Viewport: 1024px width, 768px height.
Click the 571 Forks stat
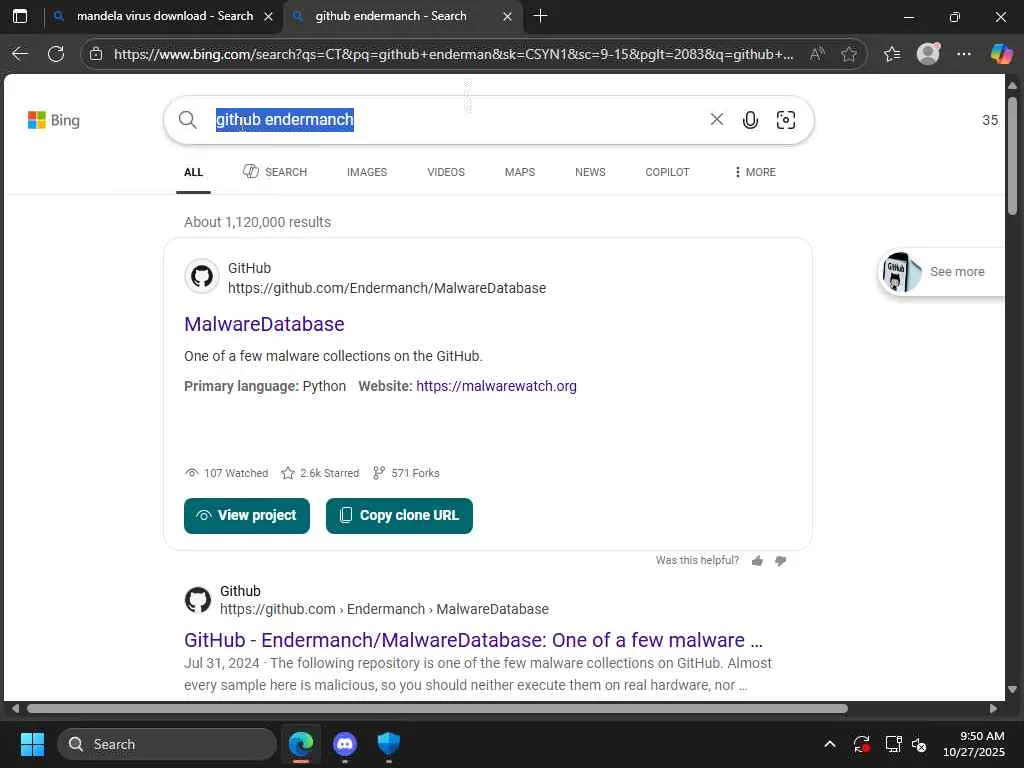pyautogui.click(x=406, y=473)
